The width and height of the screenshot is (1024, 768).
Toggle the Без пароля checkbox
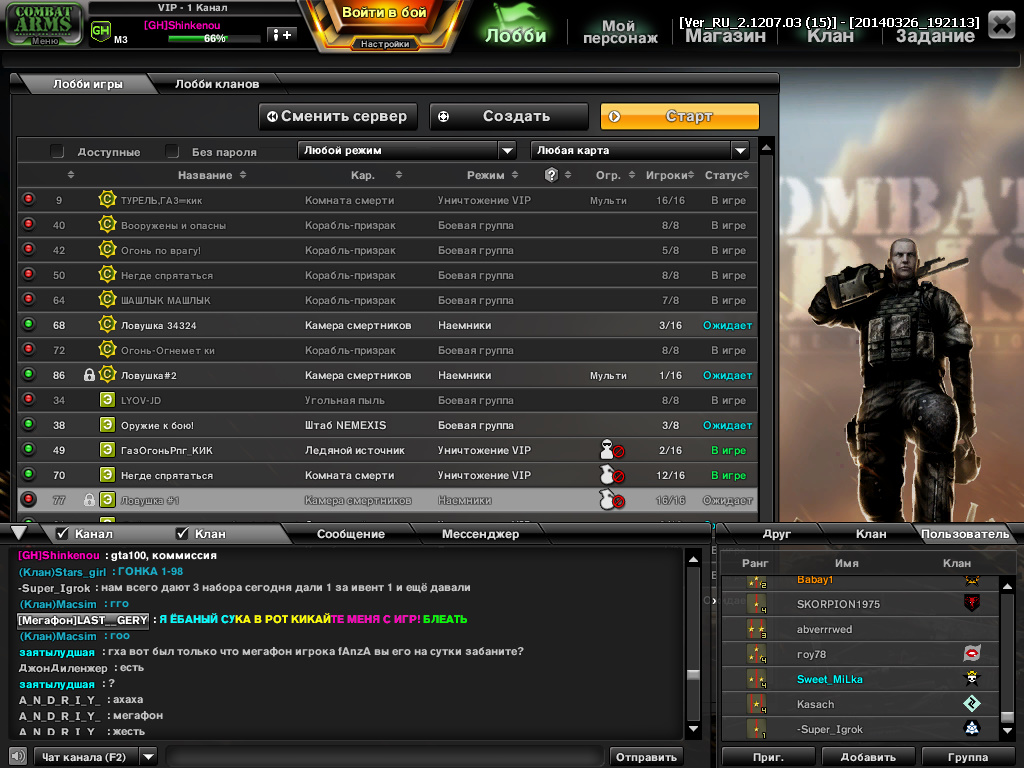(172, 152)
